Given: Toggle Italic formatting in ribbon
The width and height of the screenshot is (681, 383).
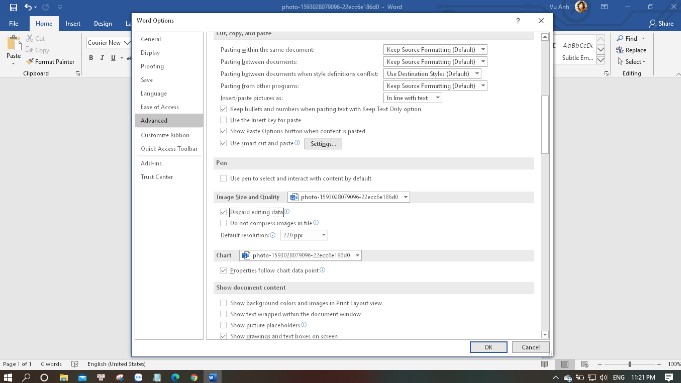Looking at the screenshot, I should point(102,58).
